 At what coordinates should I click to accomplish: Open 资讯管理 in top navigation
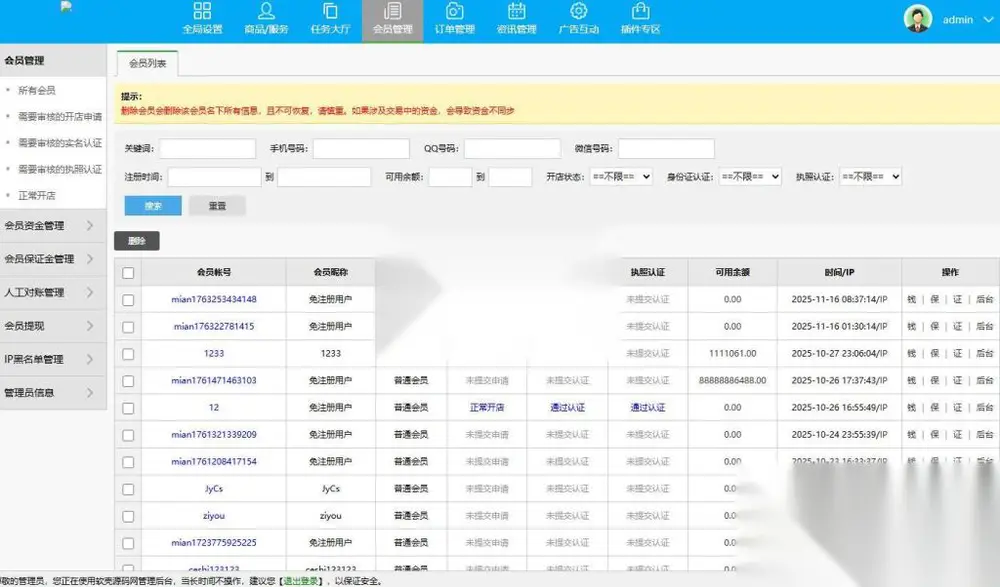516,19
